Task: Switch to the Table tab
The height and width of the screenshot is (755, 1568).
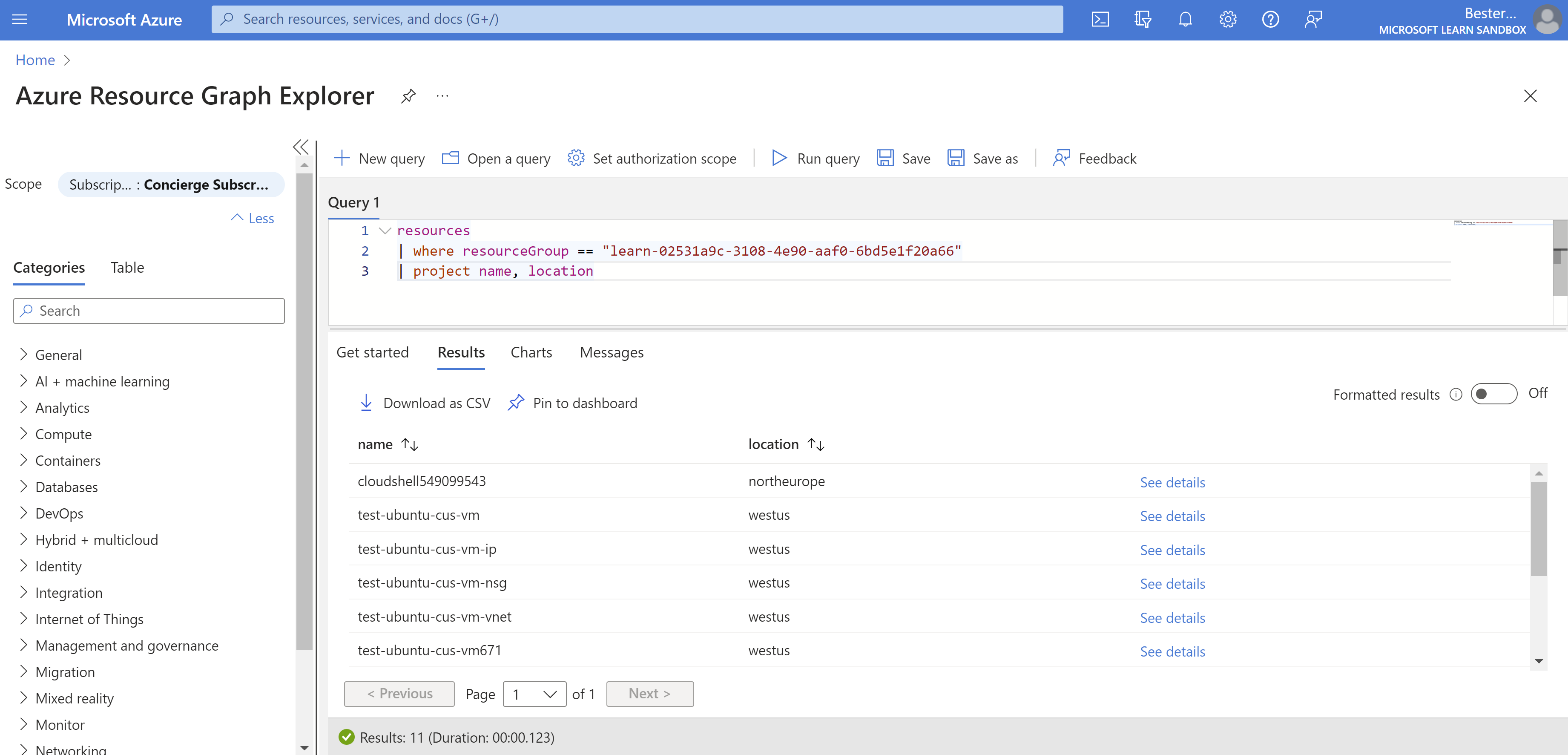Action: pyautogui.click(x=127, y=267)
